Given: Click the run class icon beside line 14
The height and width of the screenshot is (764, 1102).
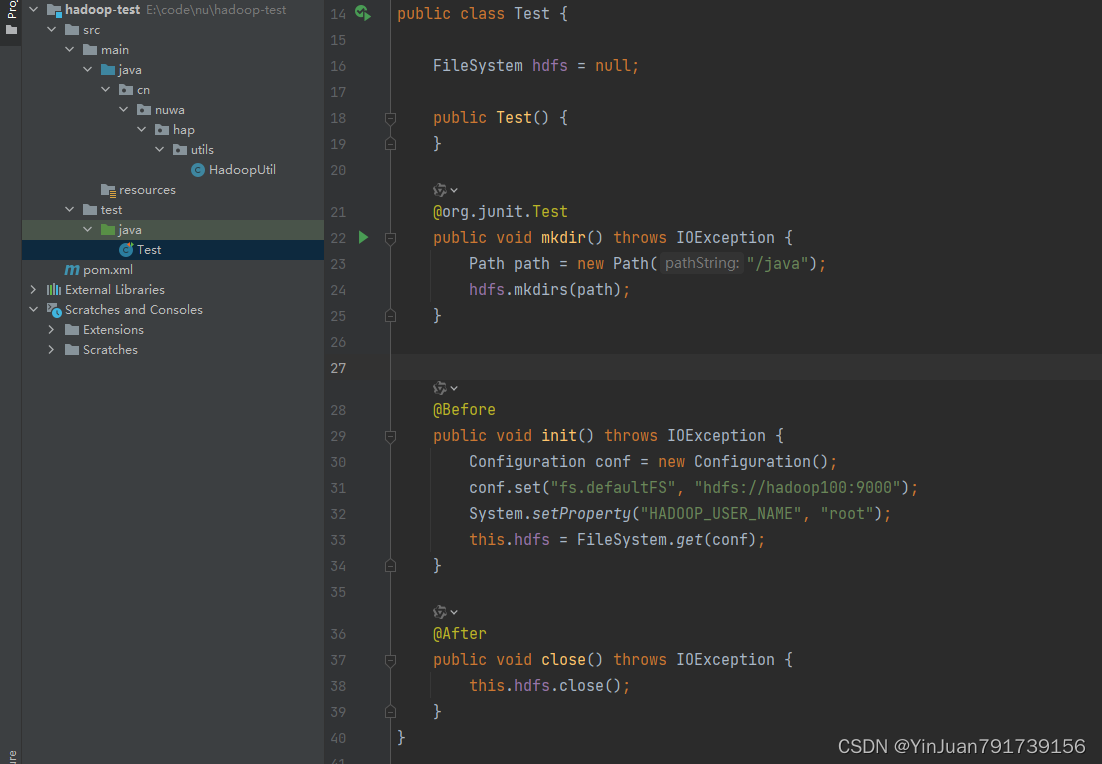Looking at the screenshot, I should (362, 14).
